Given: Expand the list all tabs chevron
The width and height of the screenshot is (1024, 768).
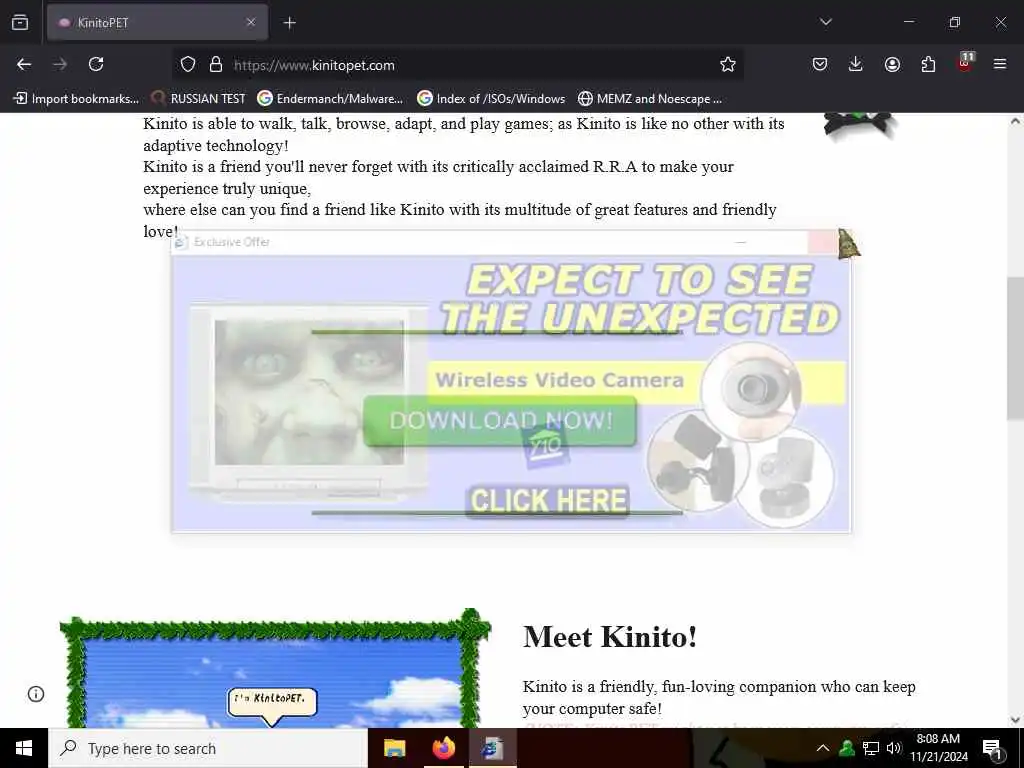Looking at the screenshot, I should pyautogui.click(x=825, y=22).
